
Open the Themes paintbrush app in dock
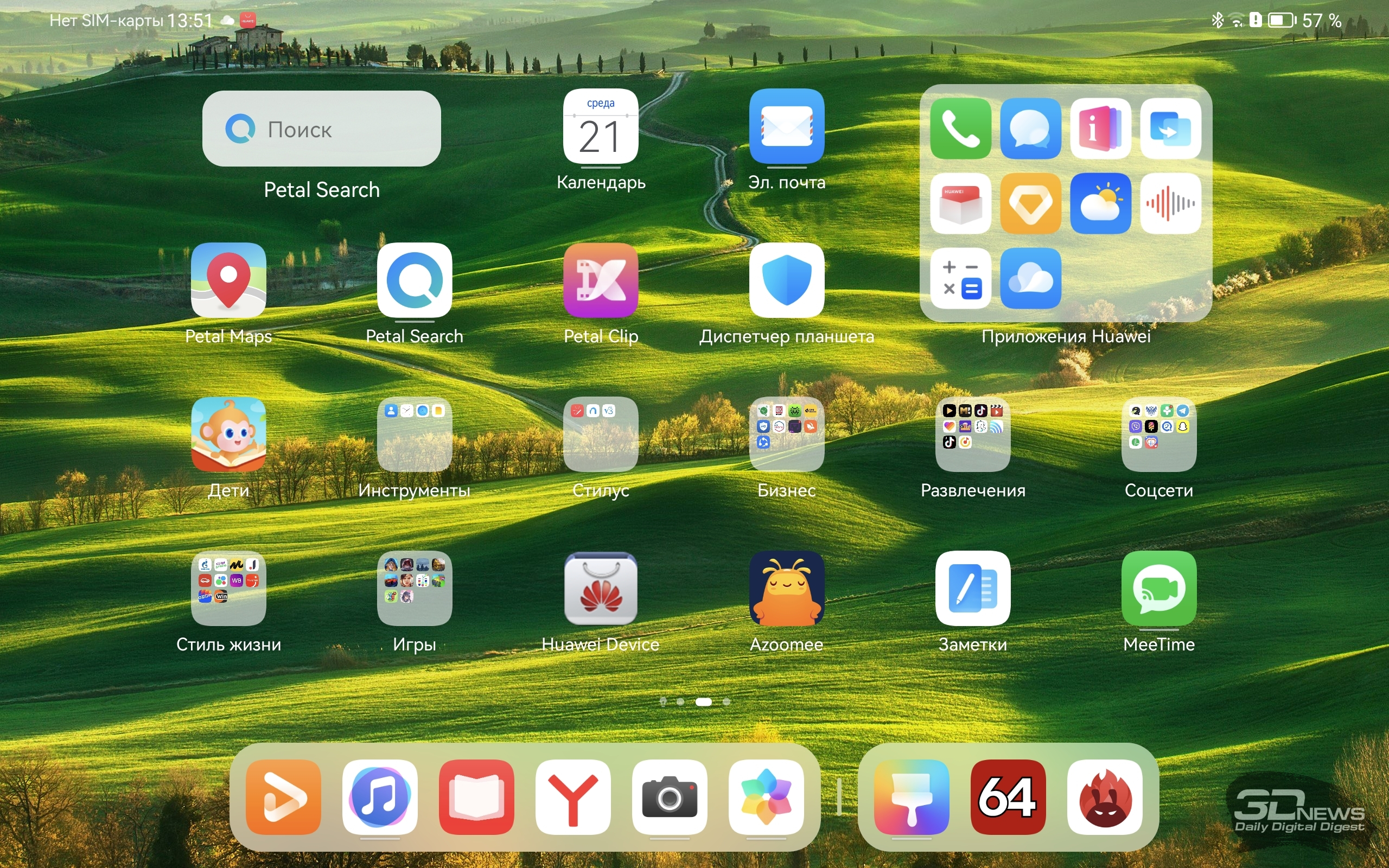pos(912,797)
